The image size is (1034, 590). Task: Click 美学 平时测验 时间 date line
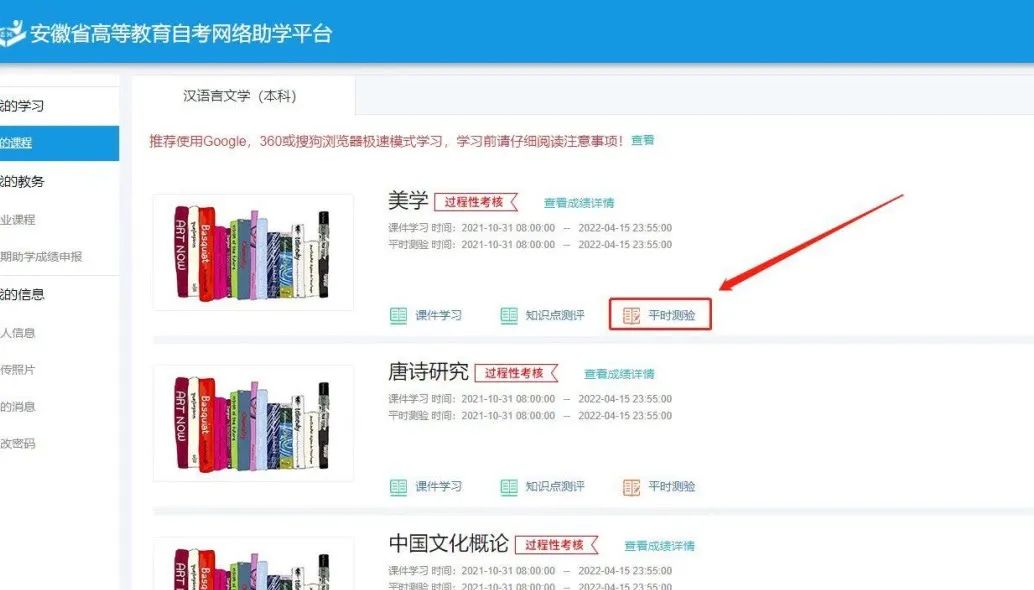point(530,245)
